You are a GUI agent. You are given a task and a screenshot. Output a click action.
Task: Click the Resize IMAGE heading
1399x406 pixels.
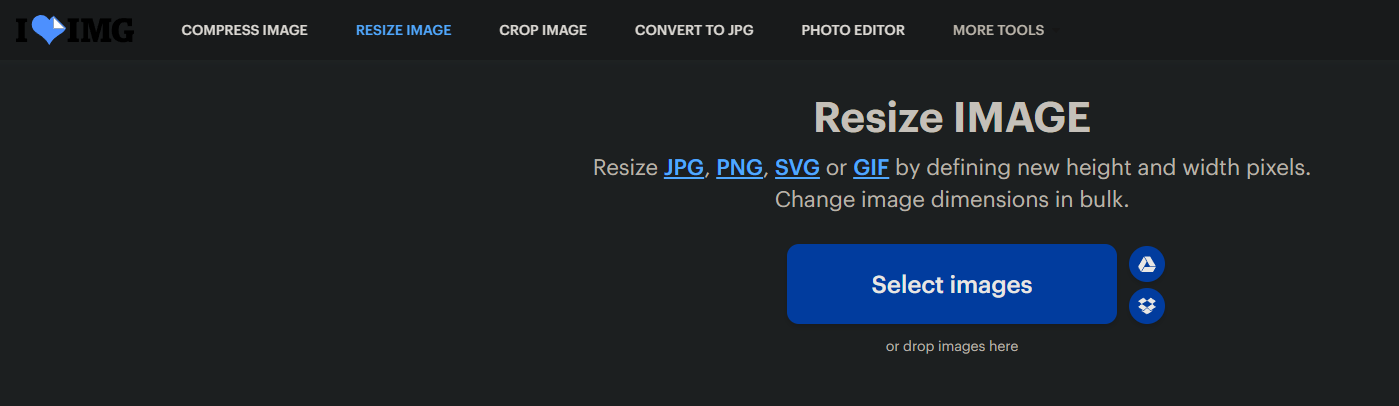pos(952,118)
